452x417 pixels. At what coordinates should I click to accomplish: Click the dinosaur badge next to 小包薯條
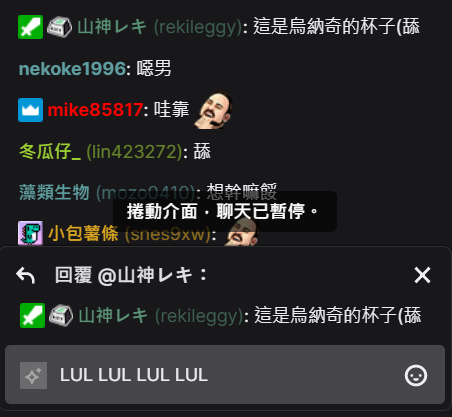pos(30,233)
